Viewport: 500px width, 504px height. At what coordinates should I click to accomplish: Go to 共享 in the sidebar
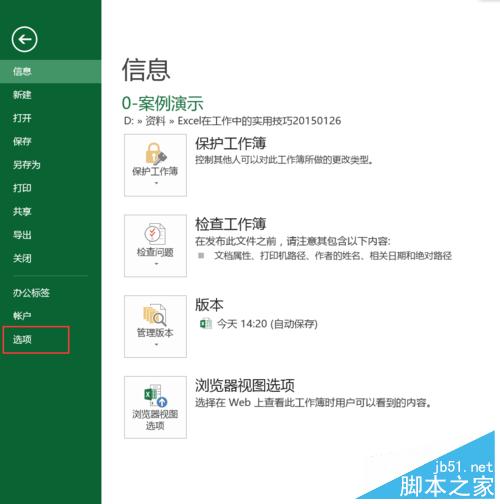click(x=22, y=211)
